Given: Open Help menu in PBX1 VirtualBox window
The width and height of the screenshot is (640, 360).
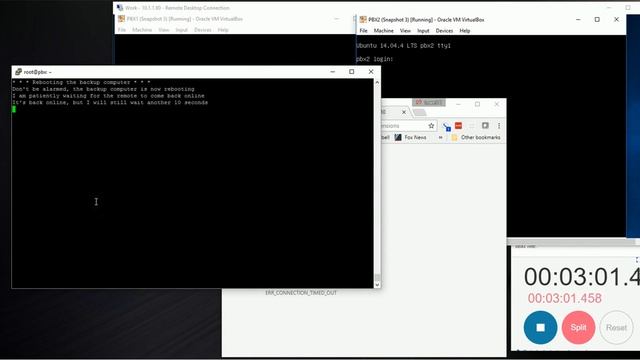Looking at the screenshot, I should pyautogui.click(x=223, y=30).
